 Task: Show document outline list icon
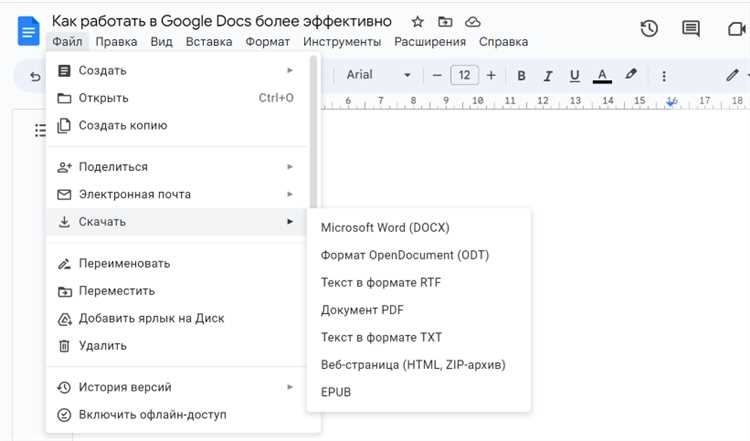click(x=40, y=130)
